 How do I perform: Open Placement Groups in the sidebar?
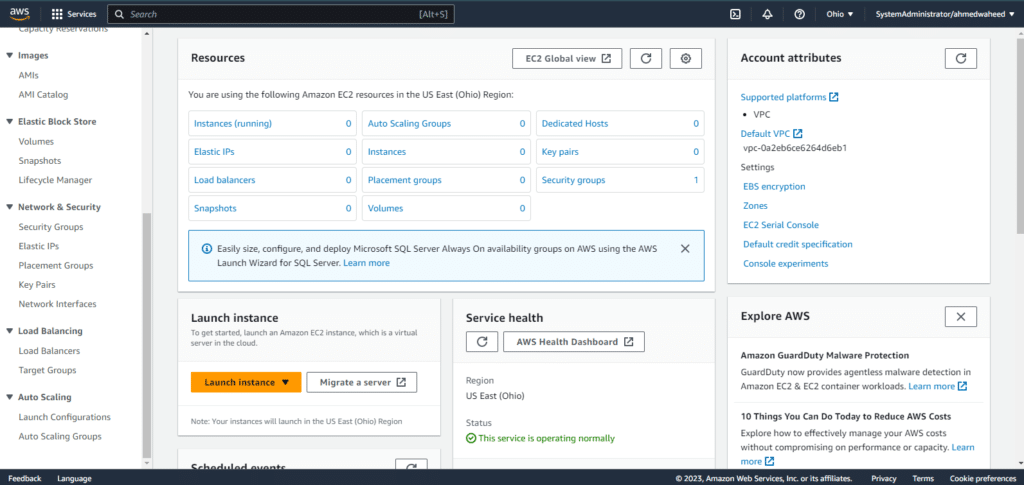(x=56, y=266)
